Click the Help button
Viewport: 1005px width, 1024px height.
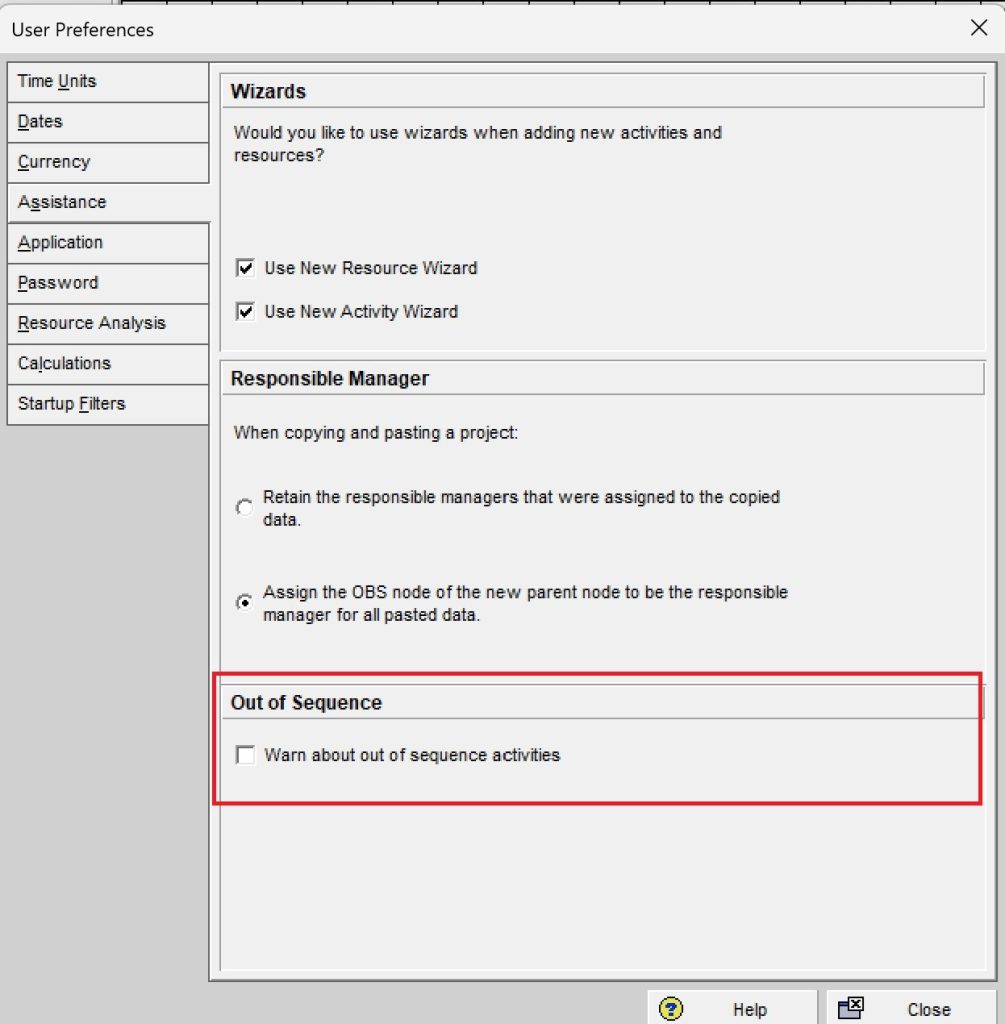pos(732,1009)
